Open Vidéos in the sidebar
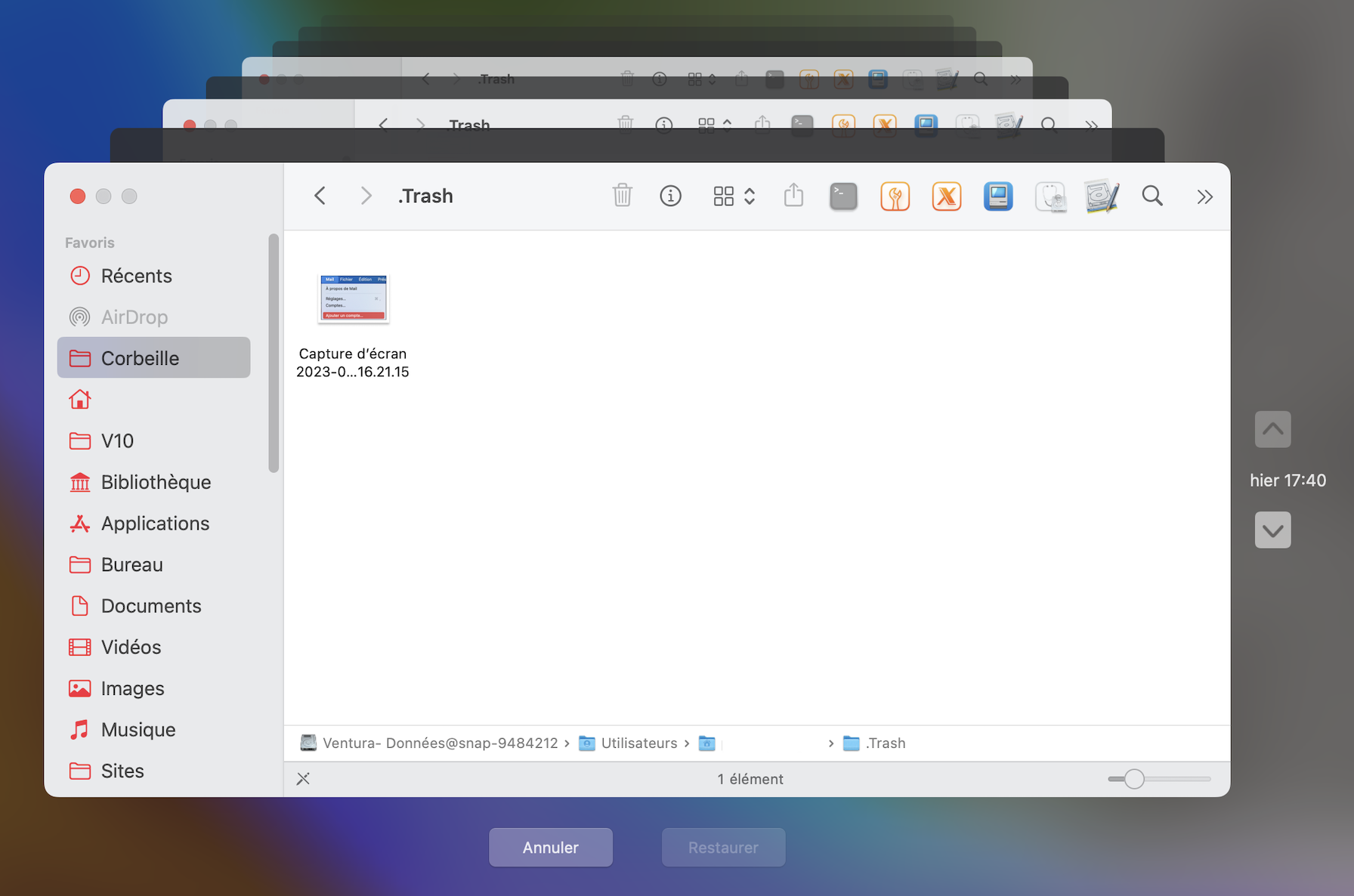 click(x=153, y=647)
